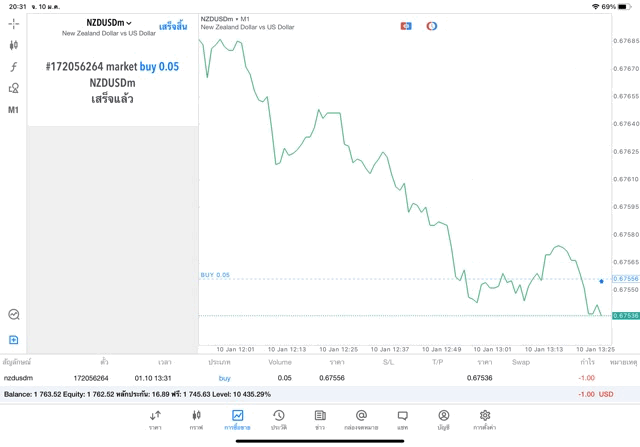Tap the T/P column header
Image resolution: width=640 pixels, height=447 pixels.
point(438,362)
